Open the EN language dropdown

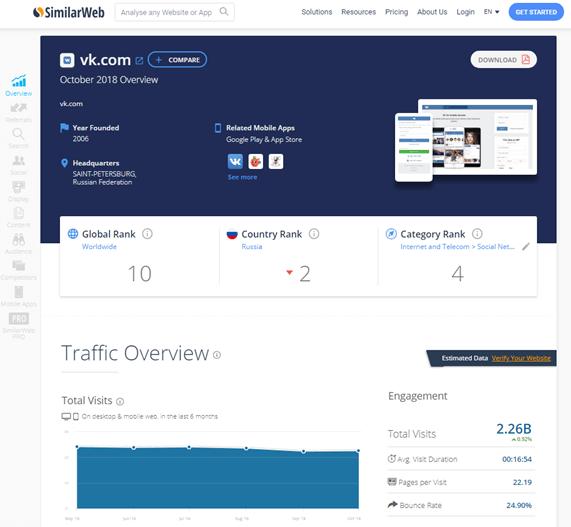pyautogui.click(x=491, y=12)
